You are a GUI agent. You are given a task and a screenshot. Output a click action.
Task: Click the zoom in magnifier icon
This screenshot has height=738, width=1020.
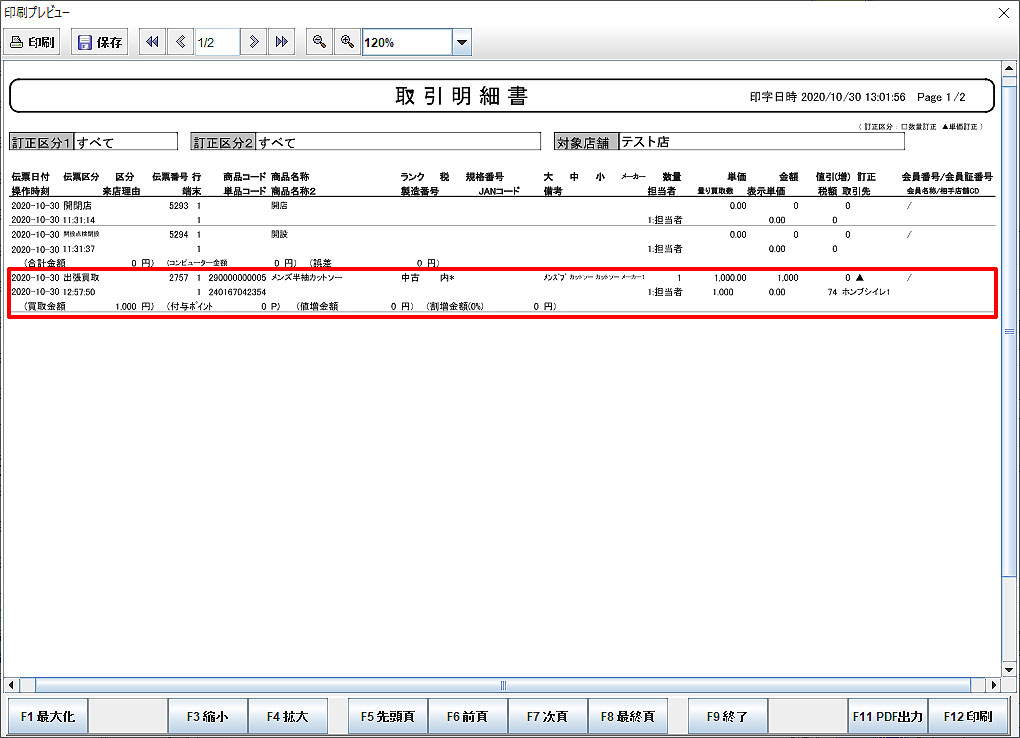tap(347, 42)
